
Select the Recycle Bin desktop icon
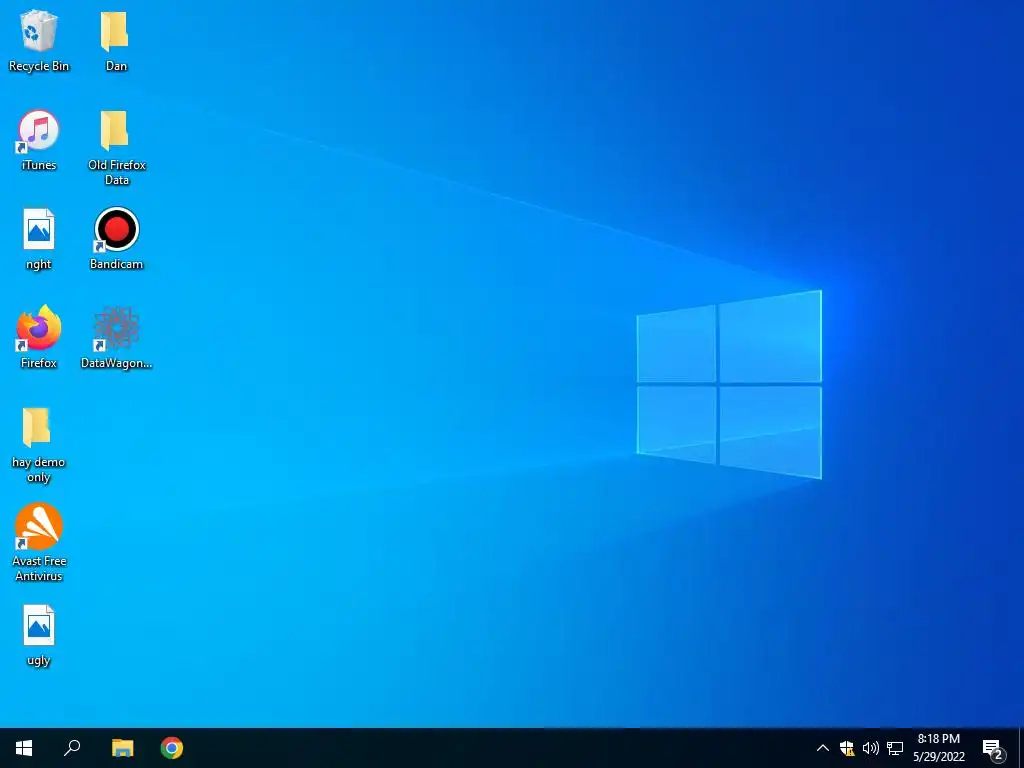coord(39,40)
